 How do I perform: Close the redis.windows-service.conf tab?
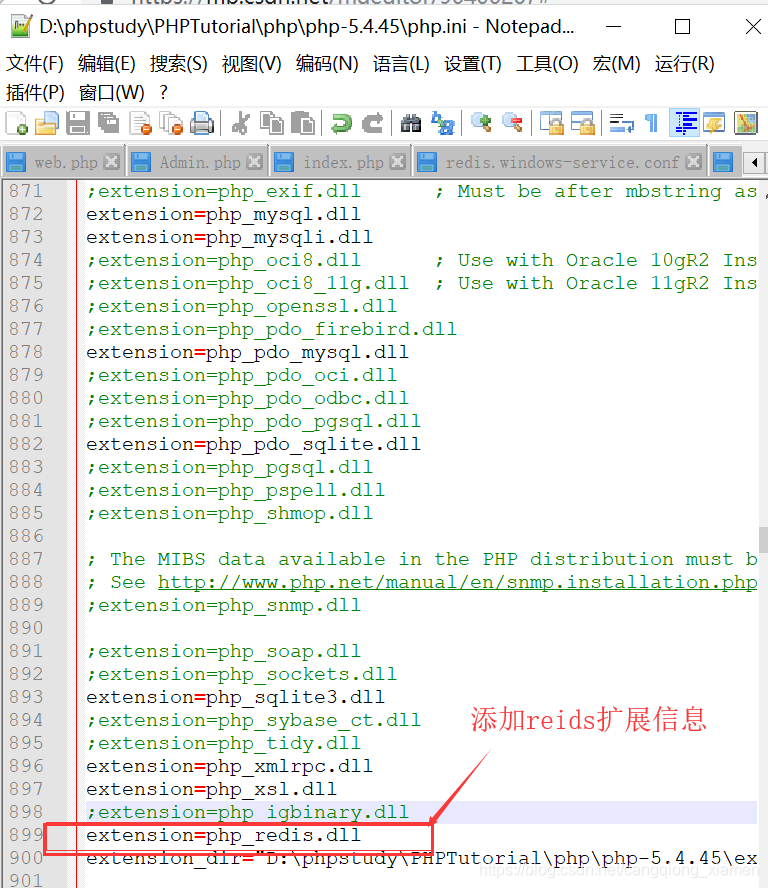coord(693,162)
